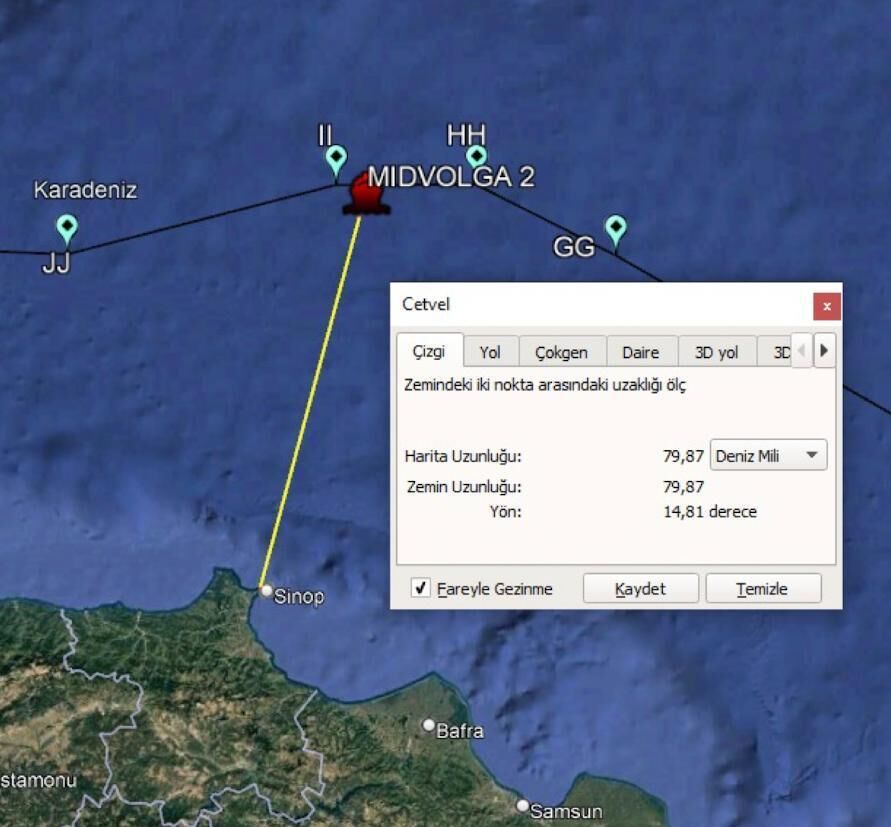Open the Deniz Mili unit dropdown
Image resolution: width=891 pixels, height=827 pixels.
coord(768,455)
